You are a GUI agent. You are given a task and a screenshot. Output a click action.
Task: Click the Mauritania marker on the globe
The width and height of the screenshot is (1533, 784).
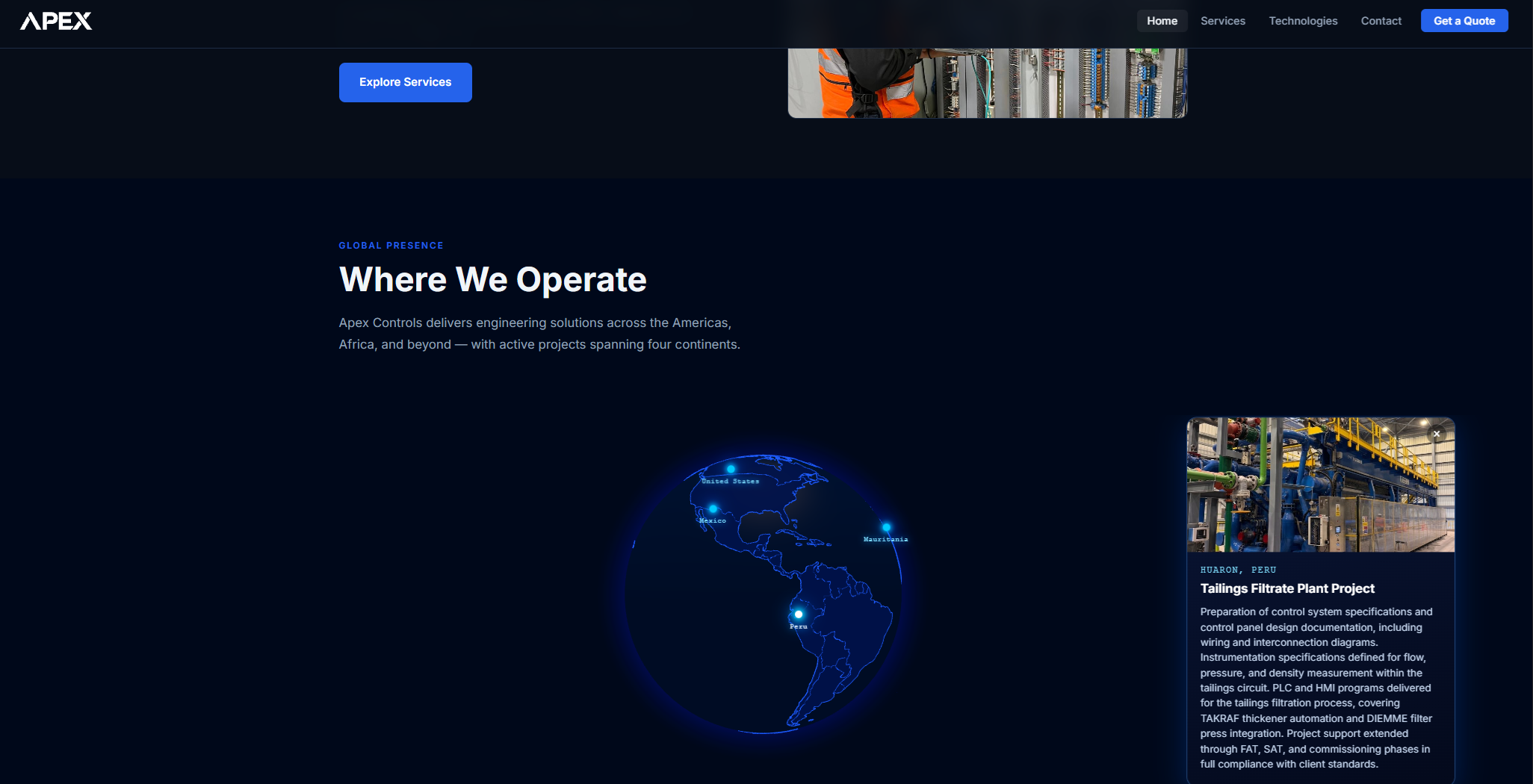[886, 527]
